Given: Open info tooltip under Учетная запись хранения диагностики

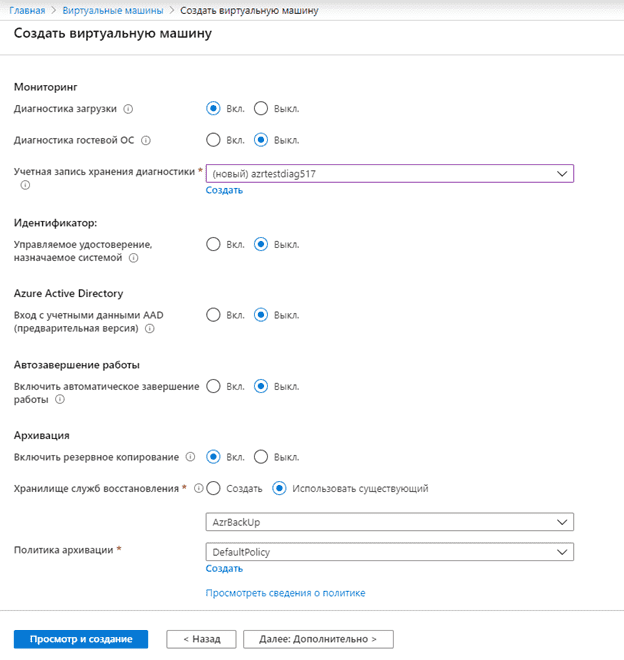Looking at the screenshot, I should pyautogui.click(x=25, y=185).
